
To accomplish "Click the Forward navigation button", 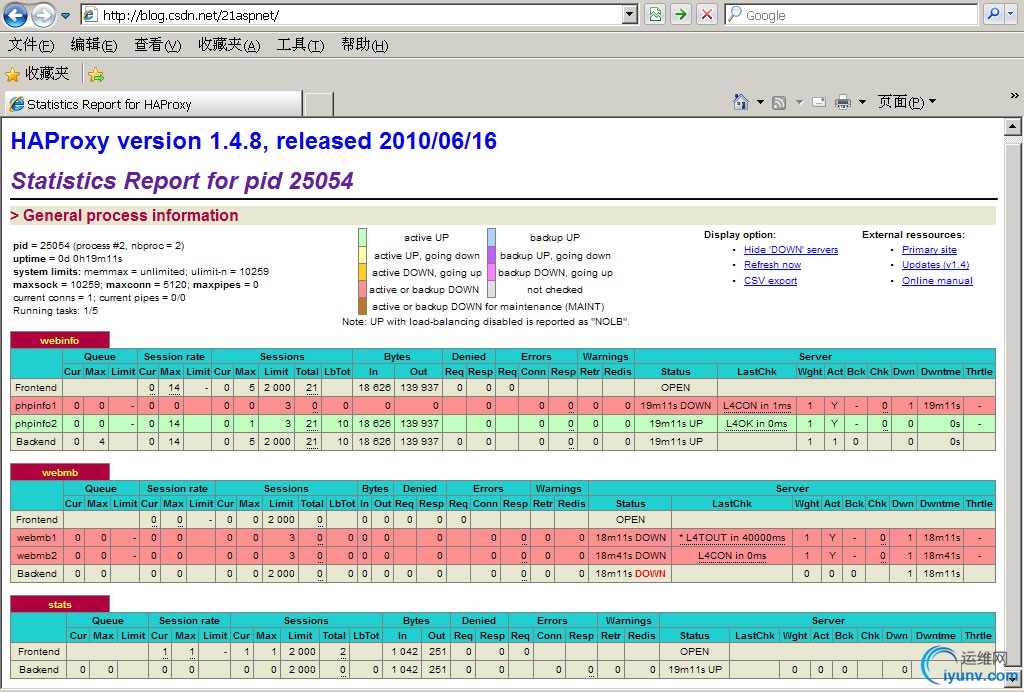I will tap(43, 15).
